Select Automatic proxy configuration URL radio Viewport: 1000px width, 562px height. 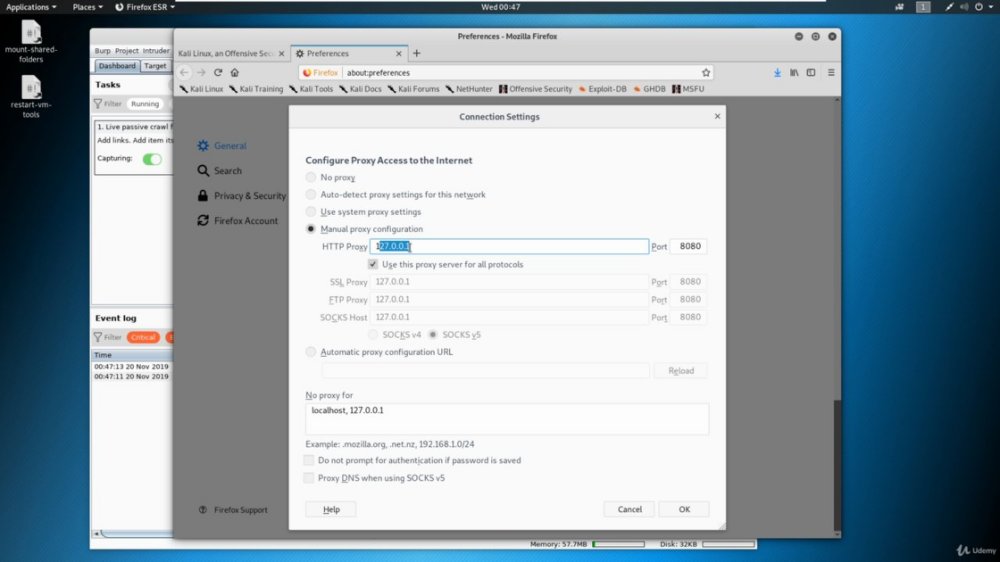(311, 351)
